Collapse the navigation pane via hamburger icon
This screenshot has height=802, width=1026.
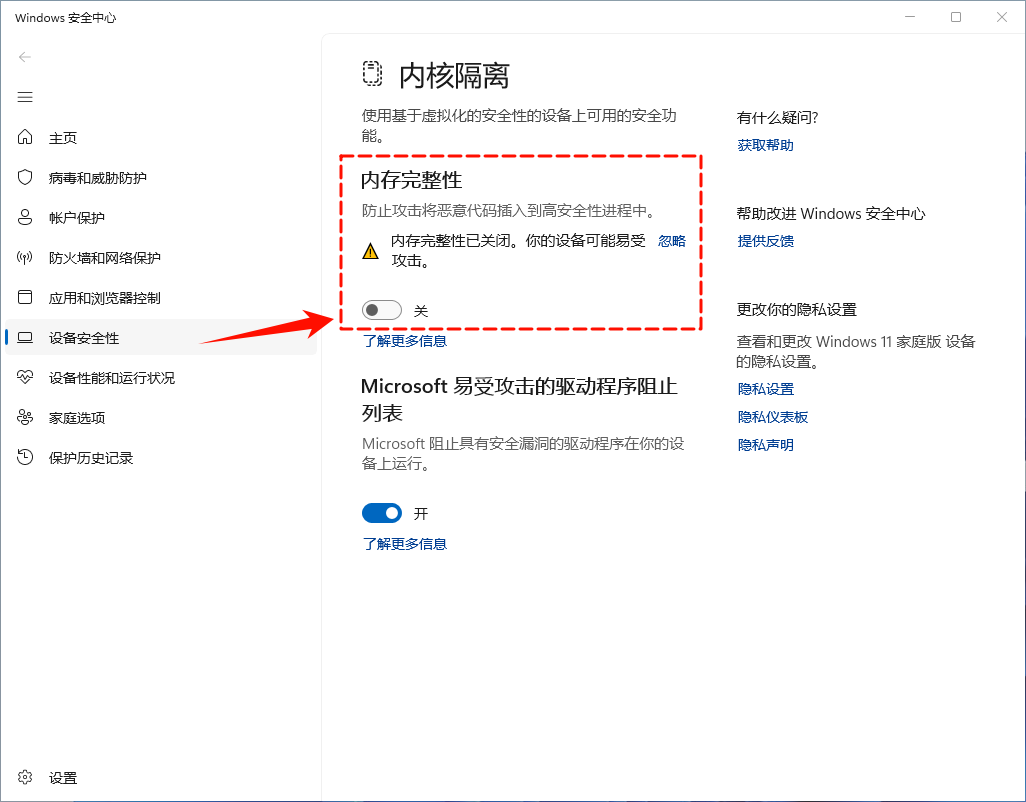[x=24, y=97]
